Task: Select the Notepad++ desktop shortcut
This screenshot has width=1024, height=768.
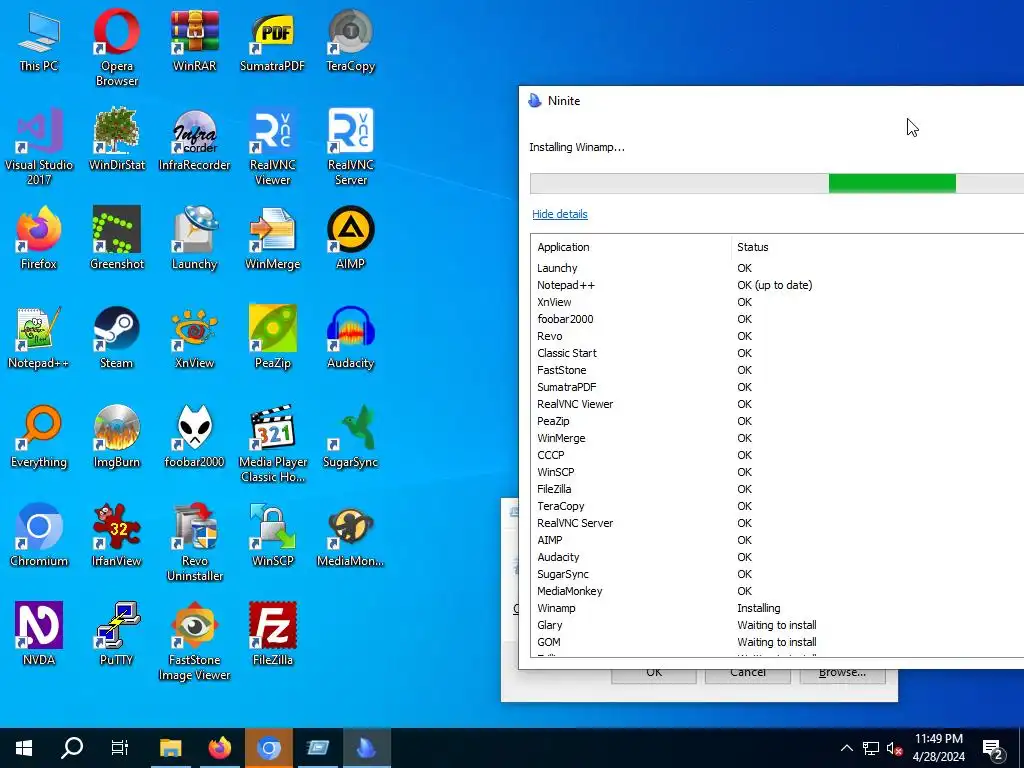Action: [x=39, y=337]
